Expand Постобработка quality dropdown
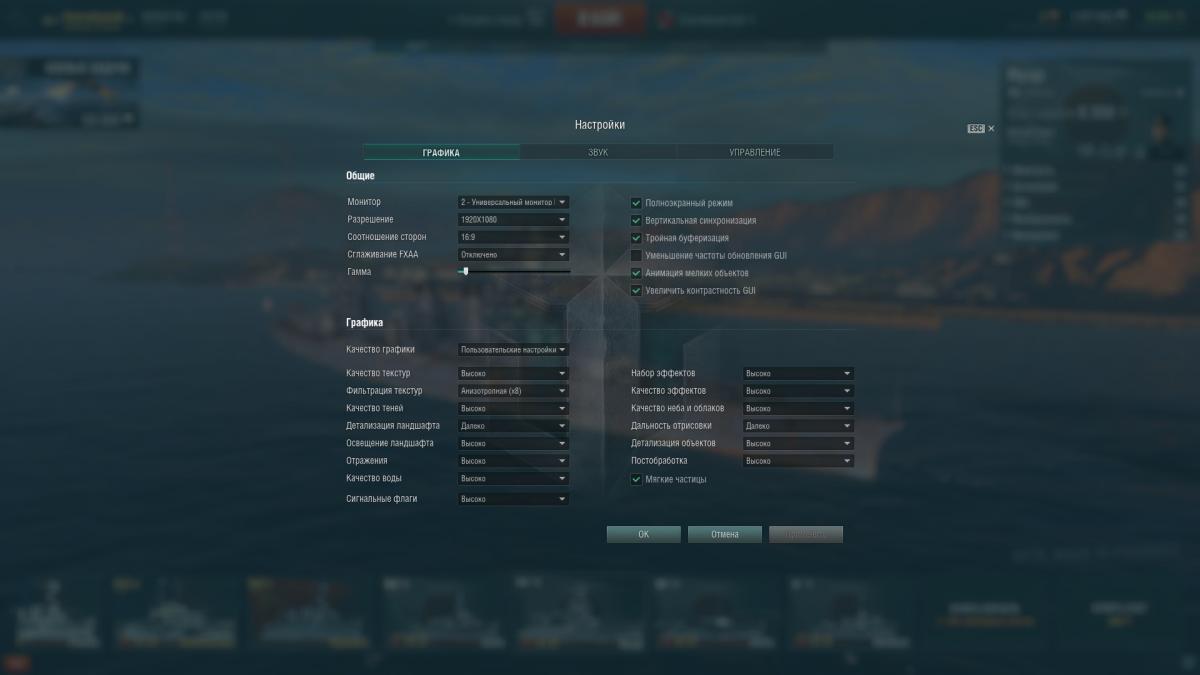Viewport: 1200px width, 675px height. (x=798, y=461)
